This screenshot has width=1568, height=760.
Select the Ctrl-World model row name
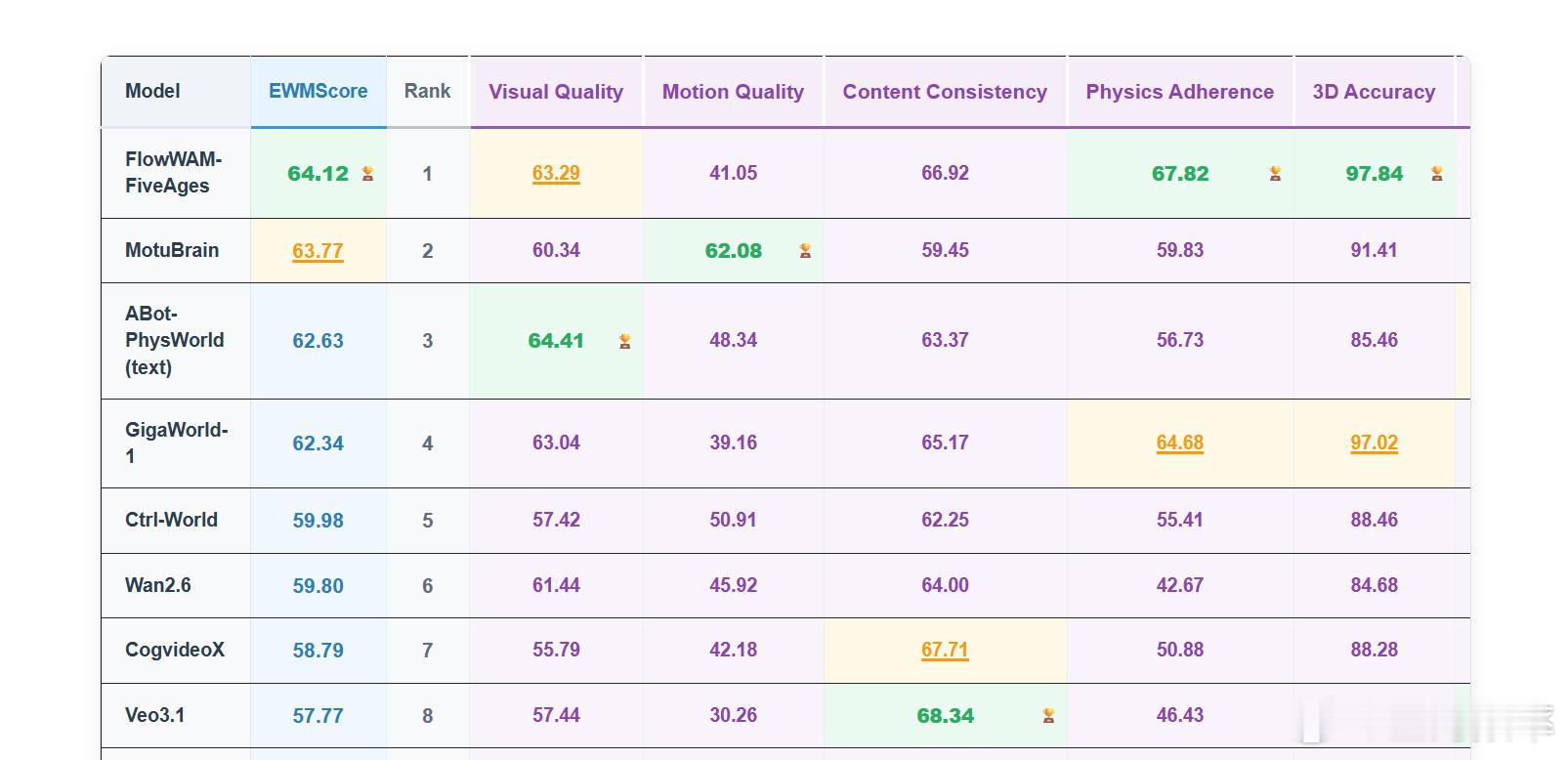click(171, 520)
